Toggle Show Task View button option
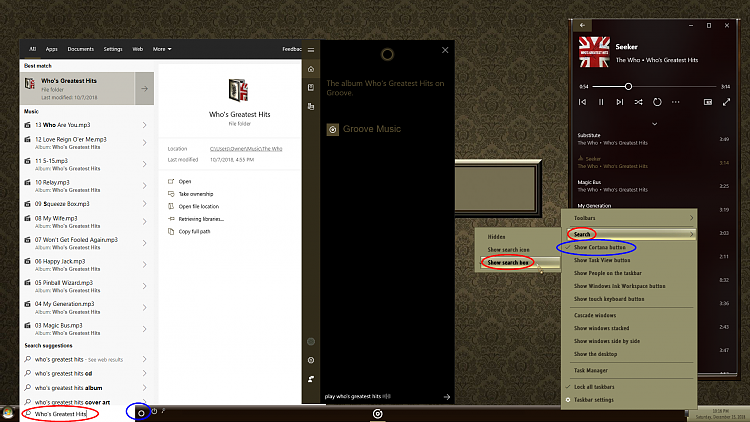 point(602,260)
